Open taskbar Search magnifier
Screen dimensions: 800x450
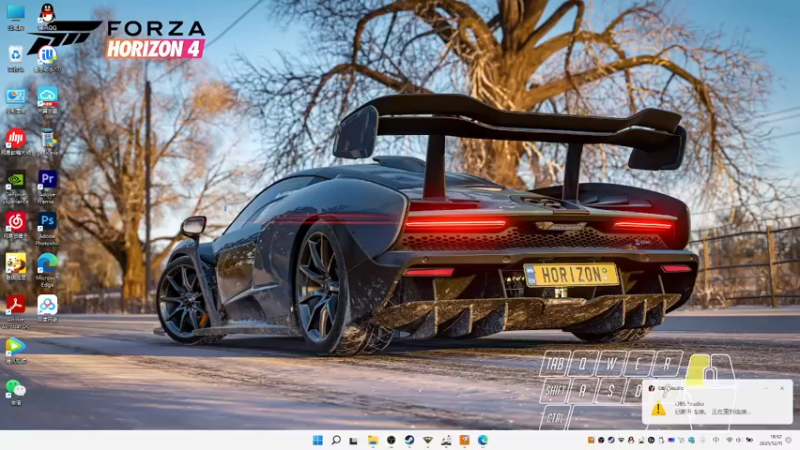(336, 440)
